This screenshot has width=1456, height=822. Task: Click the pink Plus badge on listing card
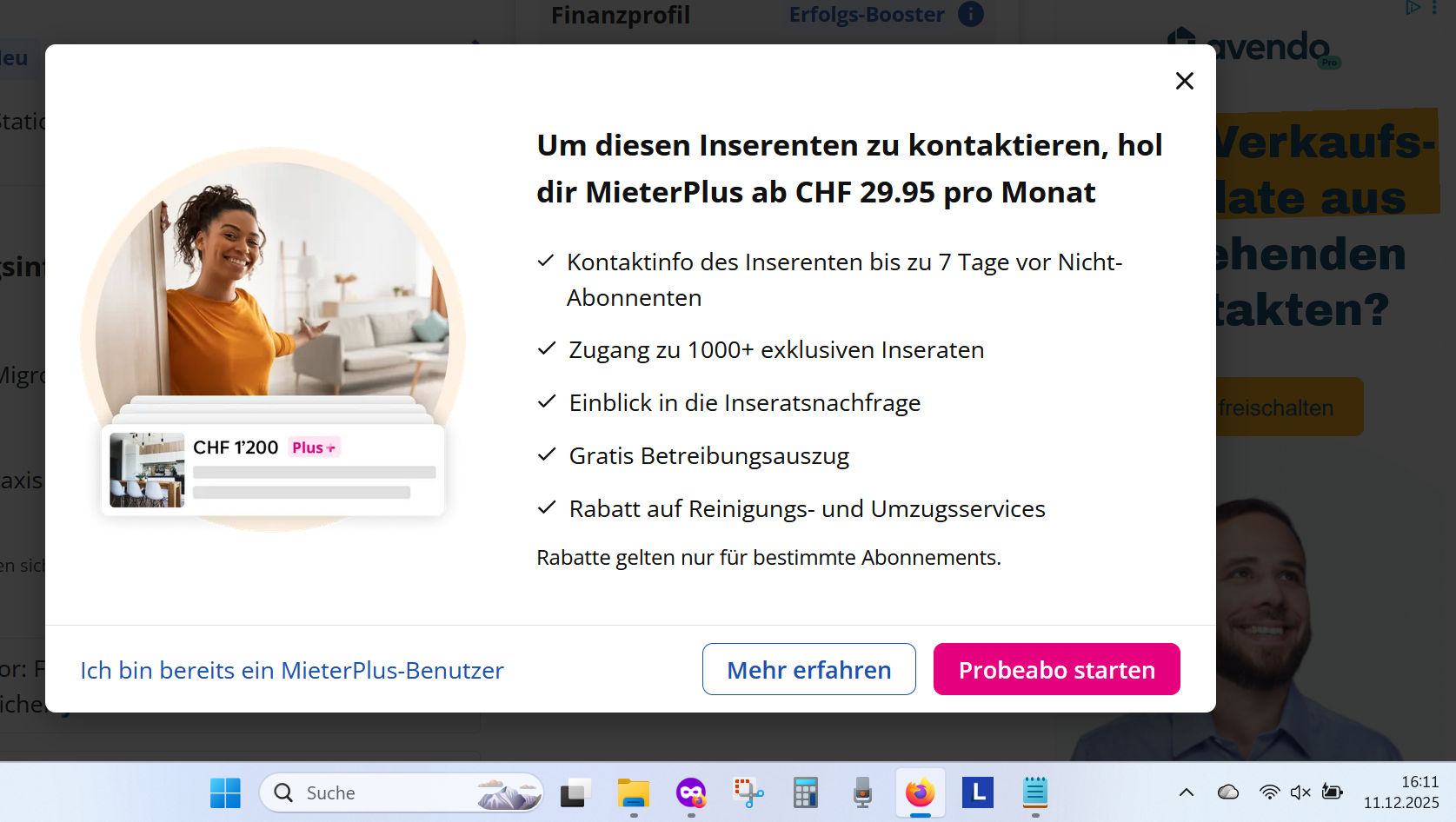click(x=314, y=447)
